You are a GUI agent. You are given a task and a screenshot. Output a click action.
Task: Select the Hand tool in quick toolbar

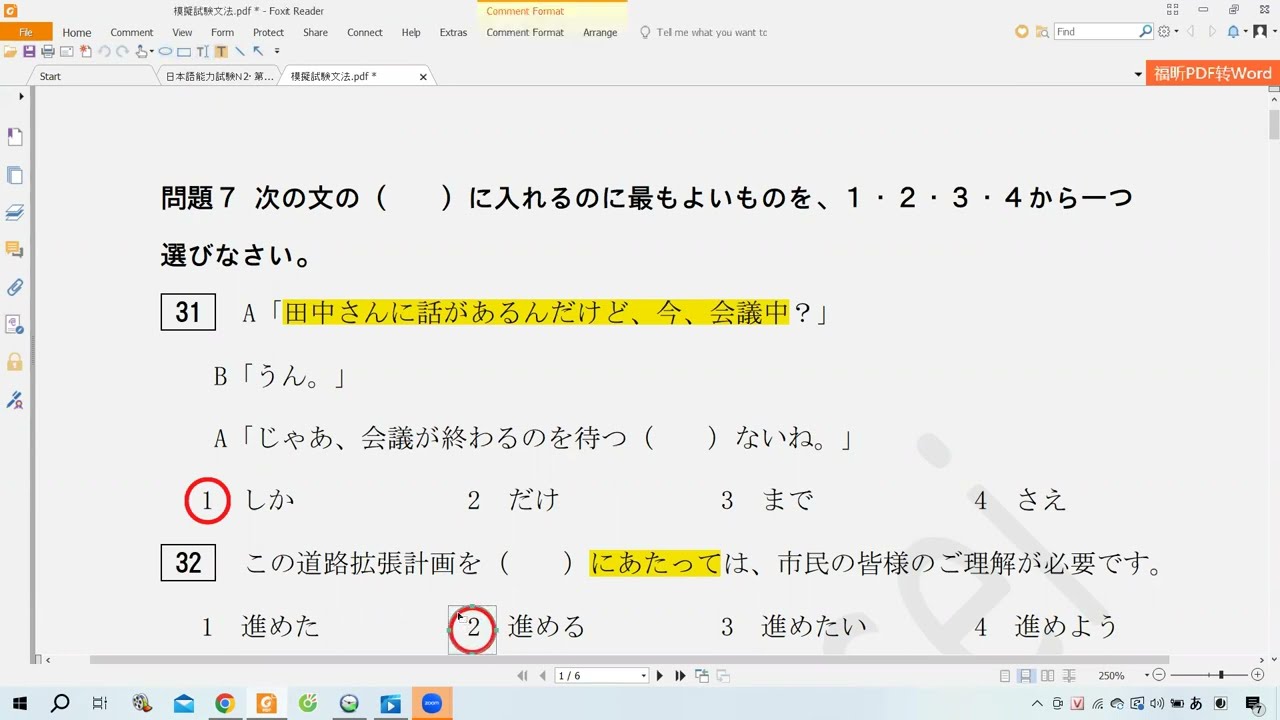pos(141,51)
